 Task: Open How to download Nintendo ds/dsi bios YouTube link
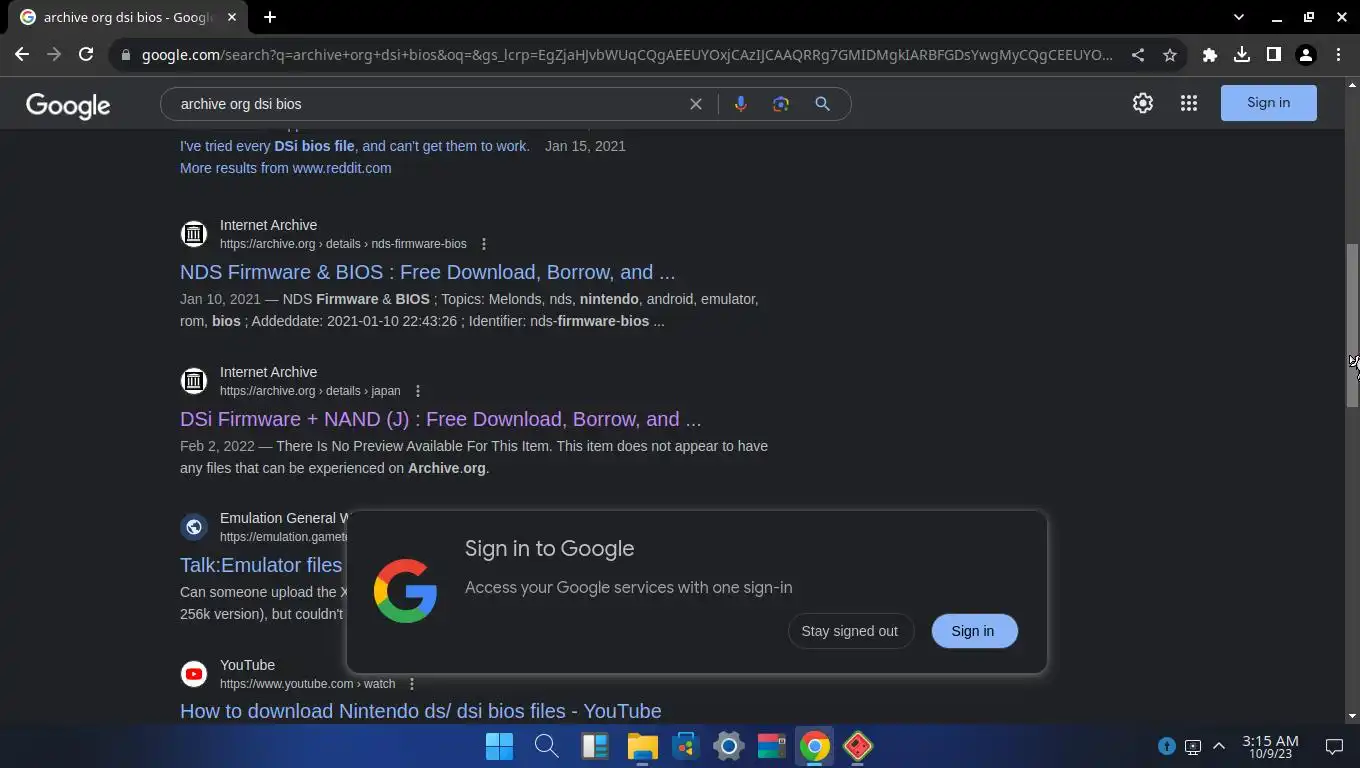pyautogui.click(x=420, y=711)
